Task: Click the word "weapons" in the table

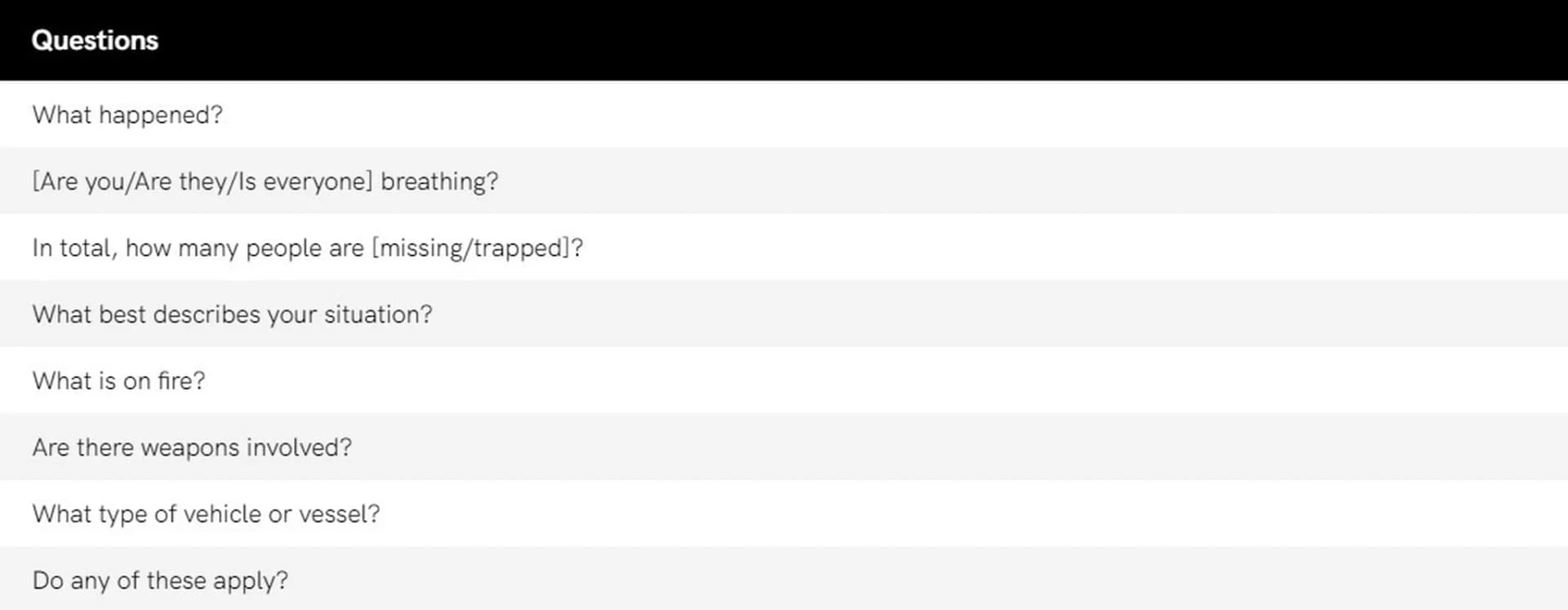Action: [x=190, y=447]
